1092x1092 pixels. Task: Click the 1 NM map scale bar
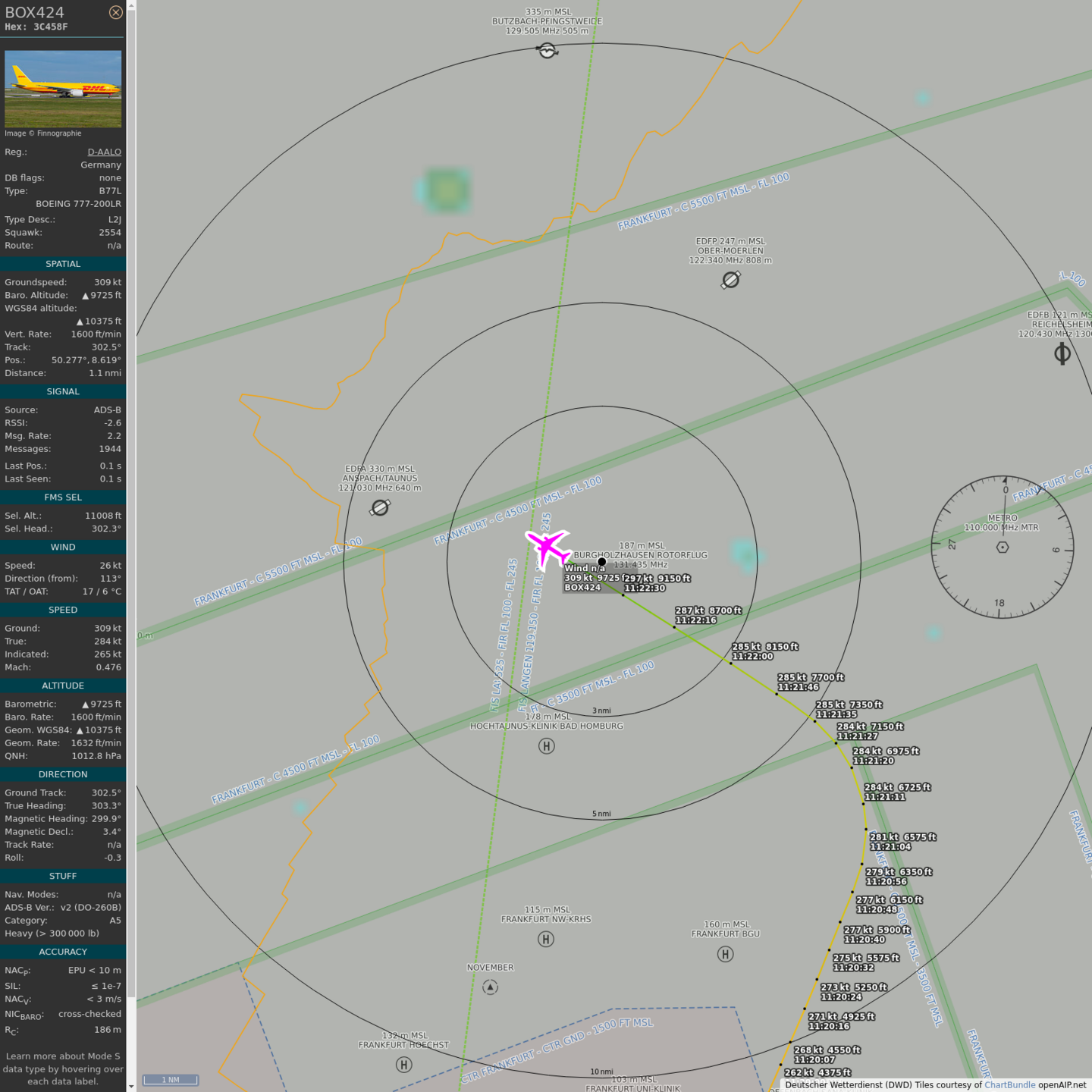(x=171, y=1080)
